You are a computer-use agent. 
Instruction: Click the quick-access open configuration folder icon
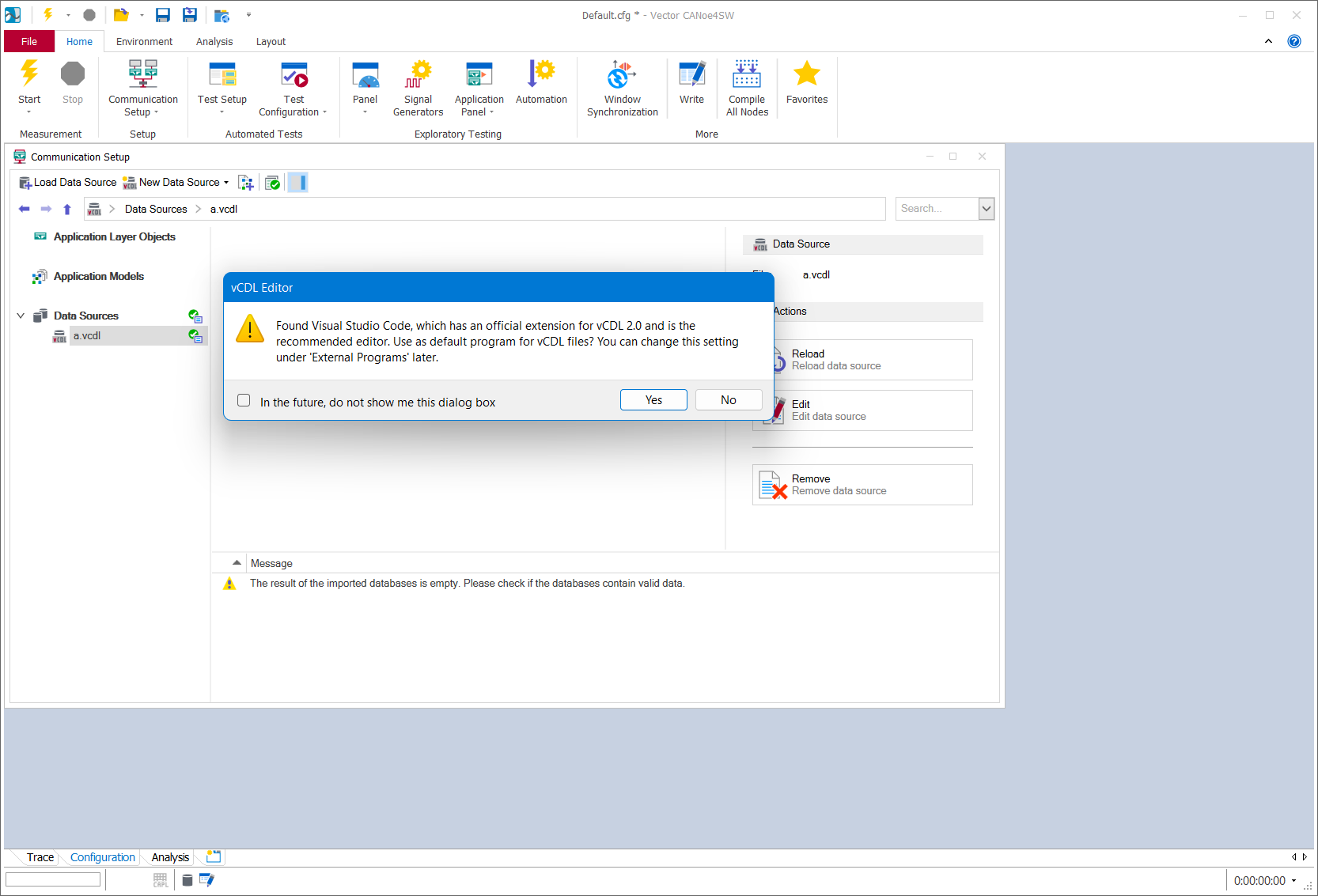(121, 15)
